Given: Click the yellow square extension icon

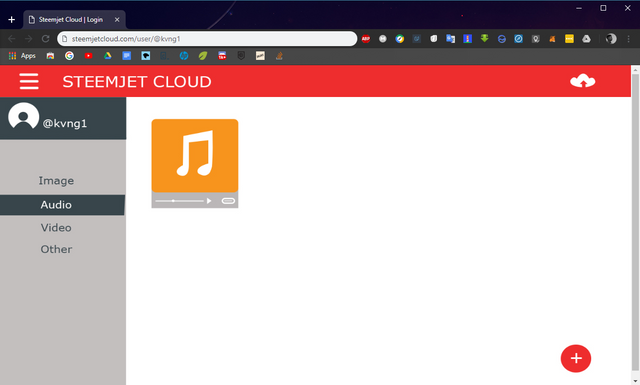Looking at the screenshot, I should point(569,39).
